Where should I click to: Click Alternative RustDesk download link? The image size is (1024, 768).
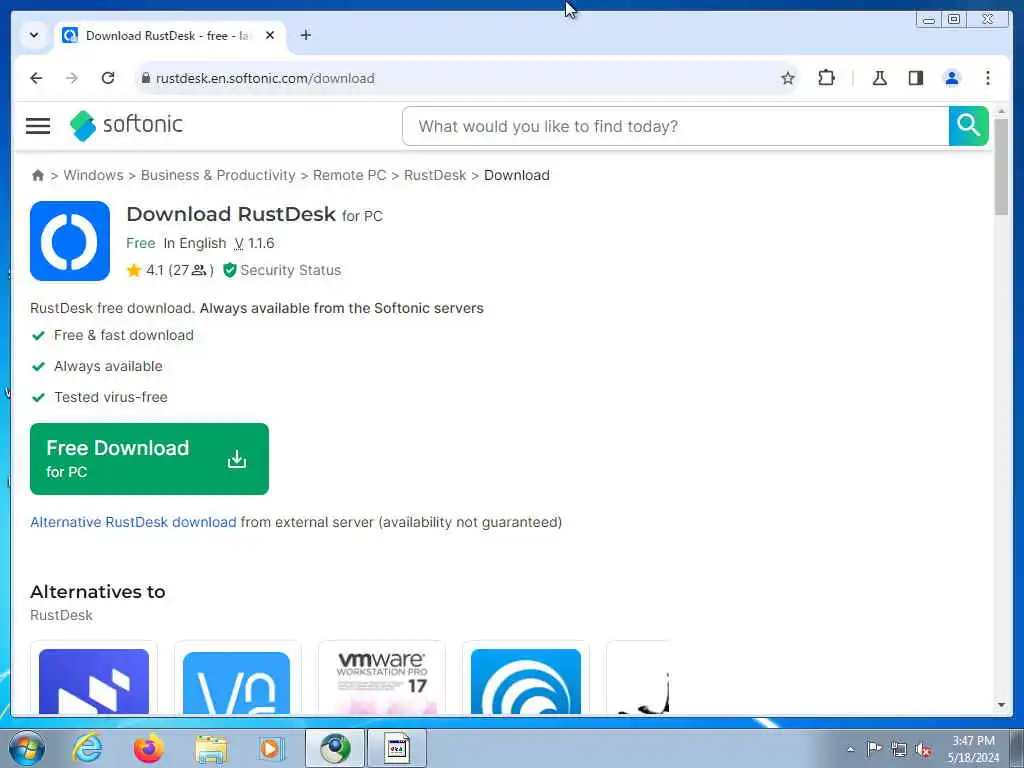[133, 522]
